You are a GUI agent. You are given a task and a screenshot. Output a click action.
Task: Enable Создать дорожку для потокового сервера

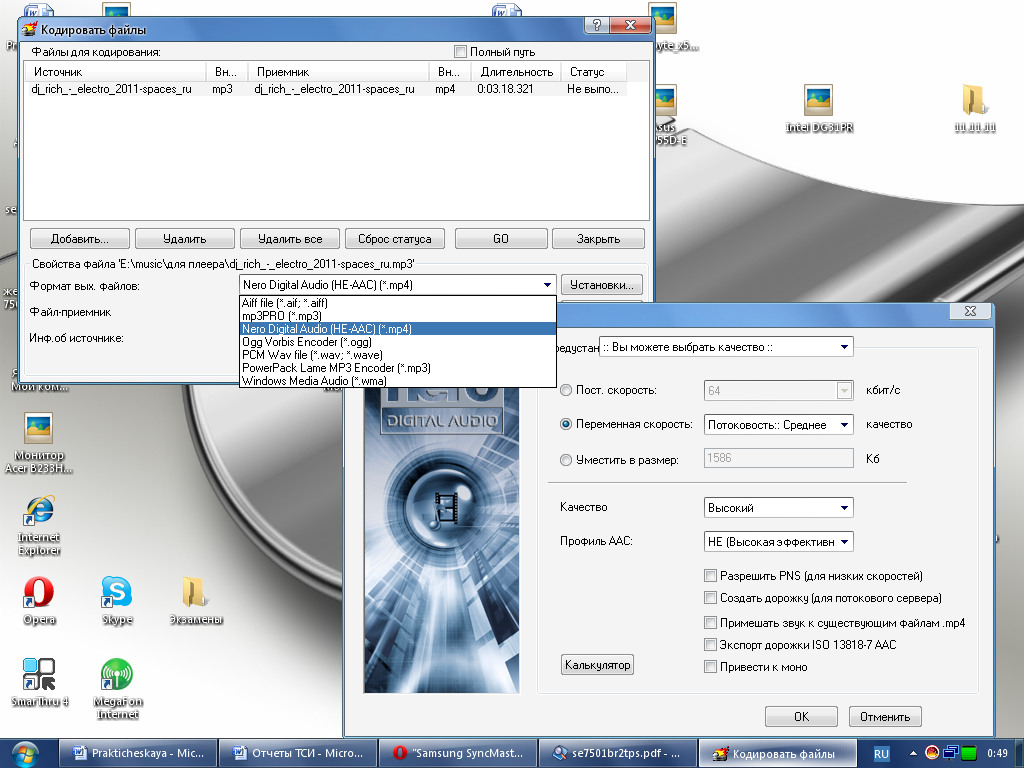click(711, 598)
